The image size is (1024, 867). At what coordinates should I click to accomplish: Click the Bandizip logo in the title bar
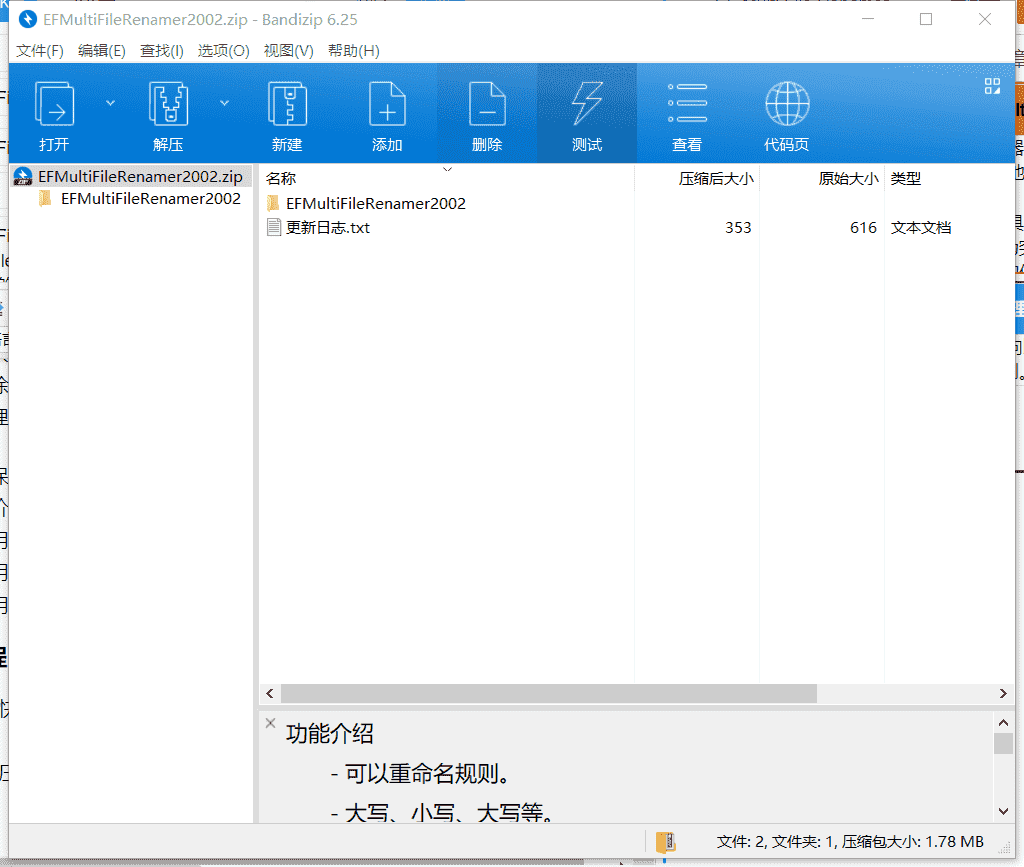point(28,20)
